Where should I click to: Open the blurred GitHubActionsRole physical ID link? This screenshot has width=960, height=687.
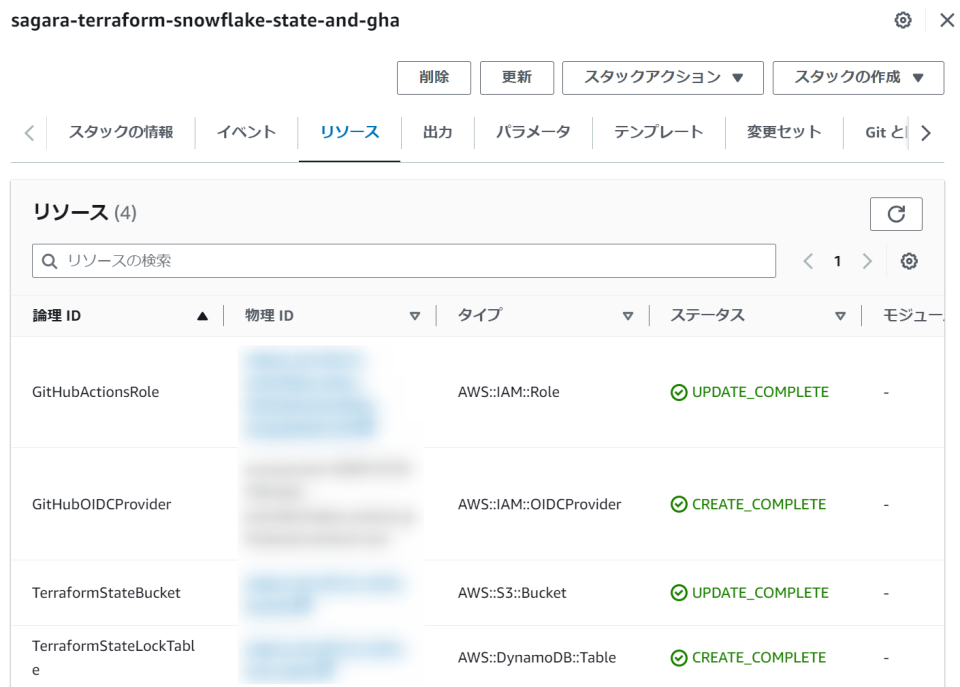click(x=308, y=392)
